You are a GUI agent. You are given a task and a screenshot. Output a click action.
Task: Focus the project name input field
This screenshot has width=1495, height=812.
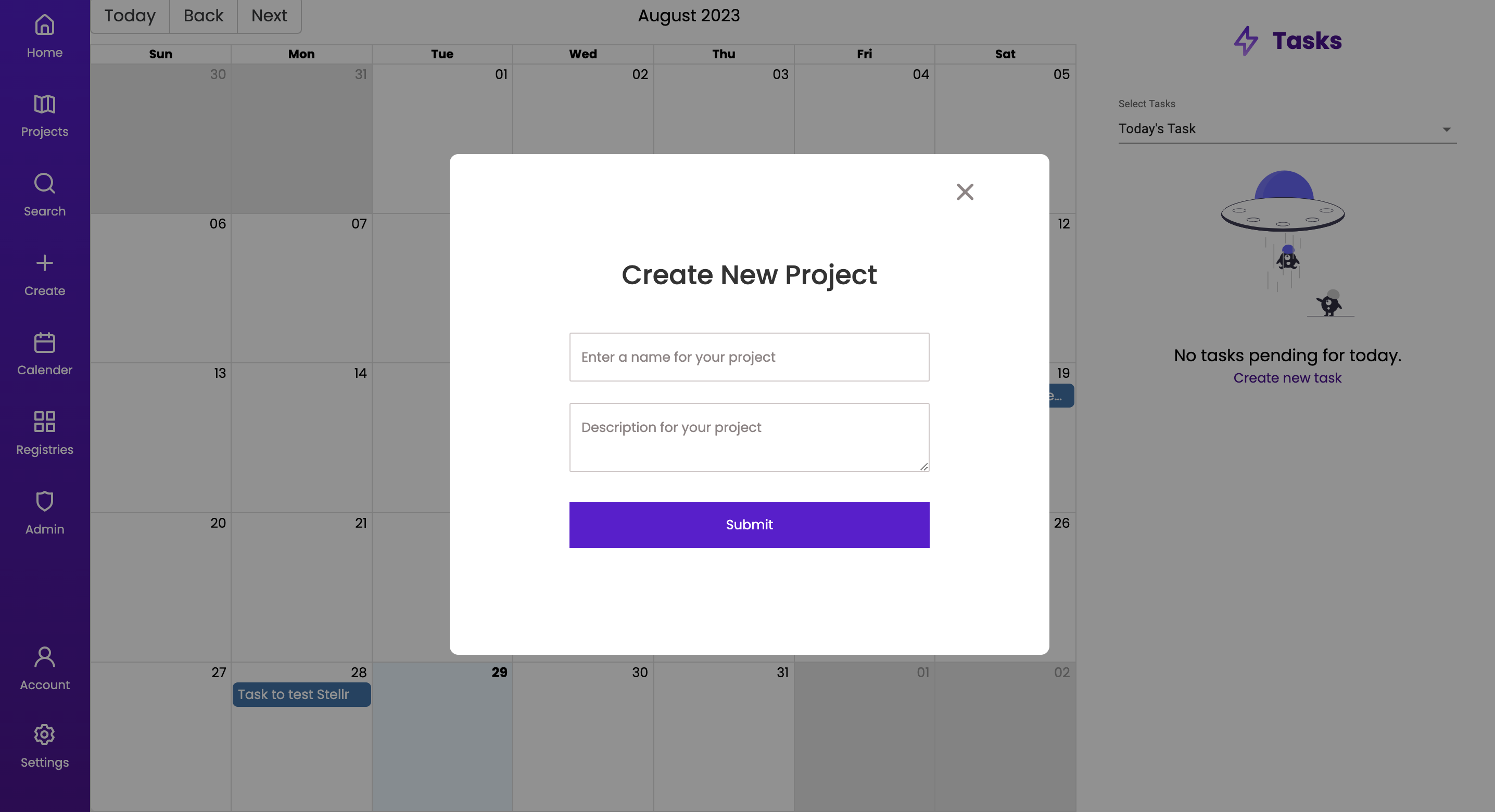(x=749, y=357)
